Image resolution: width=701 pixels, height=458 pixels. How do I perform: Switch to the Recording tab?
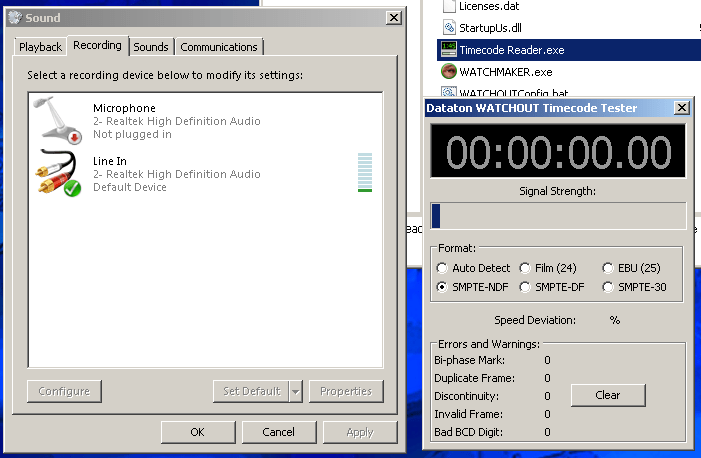[97, 45]
